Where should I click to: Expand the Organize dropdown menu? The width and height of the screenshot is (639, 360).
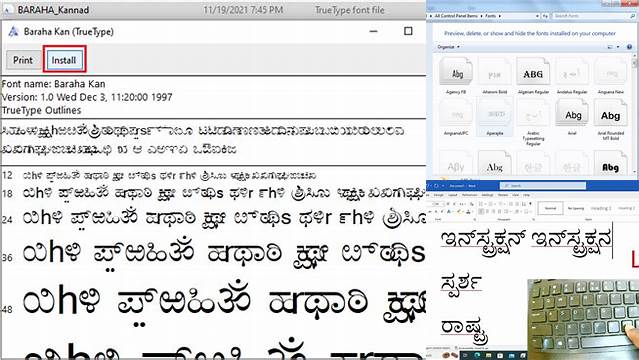point(448,47)
